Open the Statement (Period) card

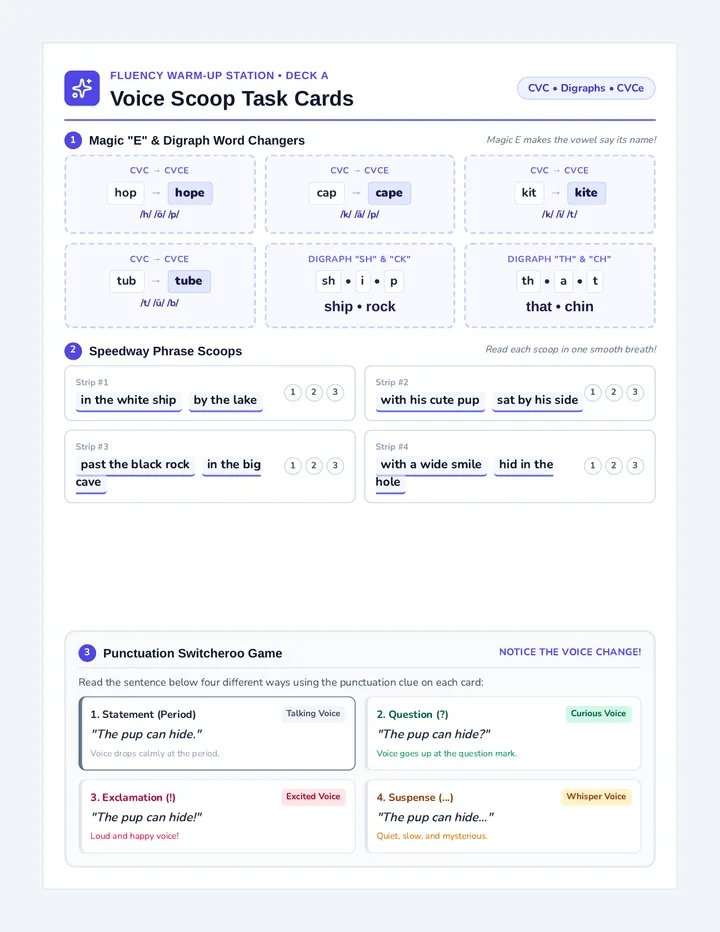coord(218,733)
